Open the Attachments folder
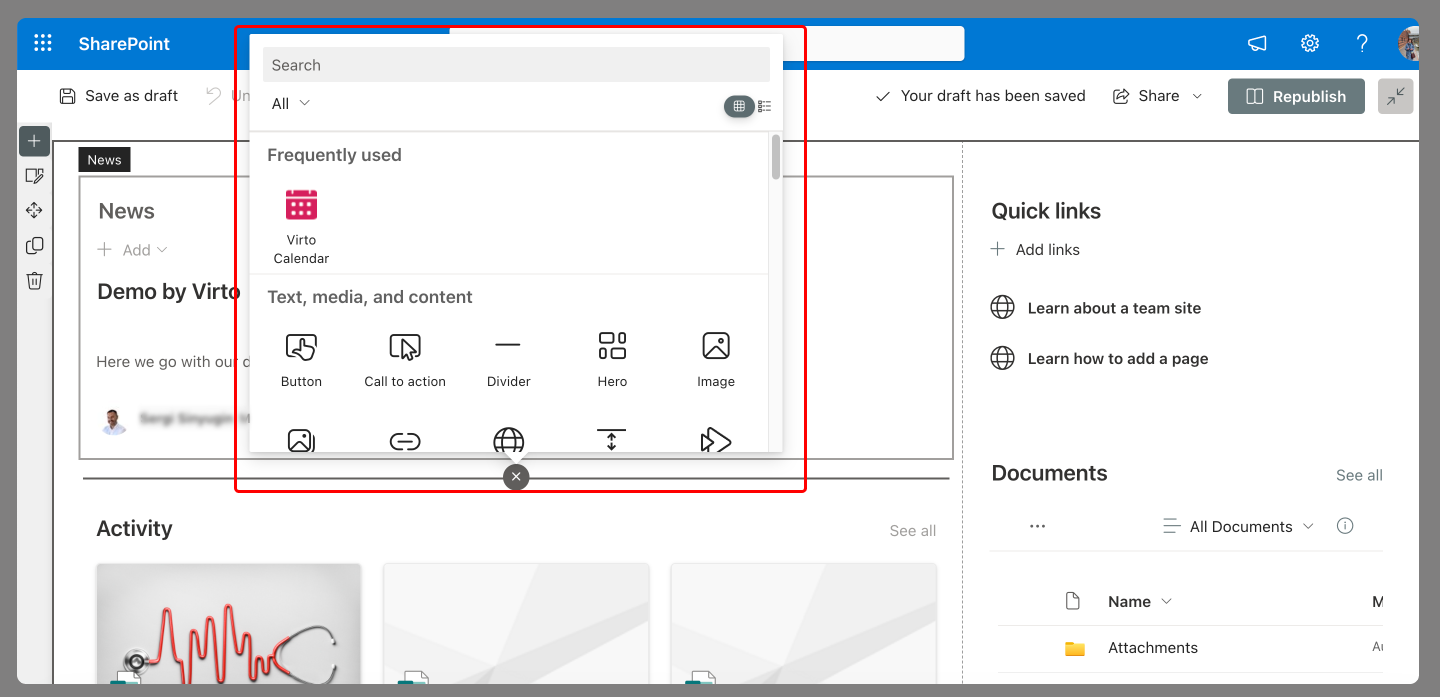Image resolution: width=1440 pixels, height=697 pixels. [1153, 648]
